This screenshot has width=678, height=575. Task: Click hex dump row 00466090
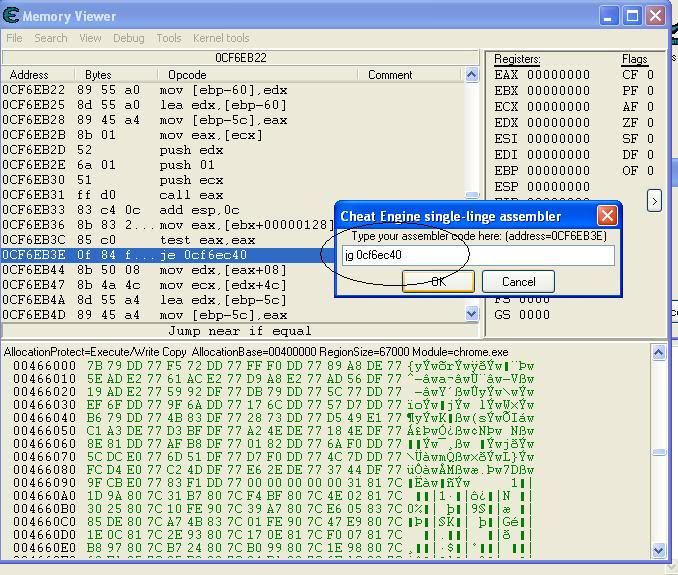coord(273,482)
